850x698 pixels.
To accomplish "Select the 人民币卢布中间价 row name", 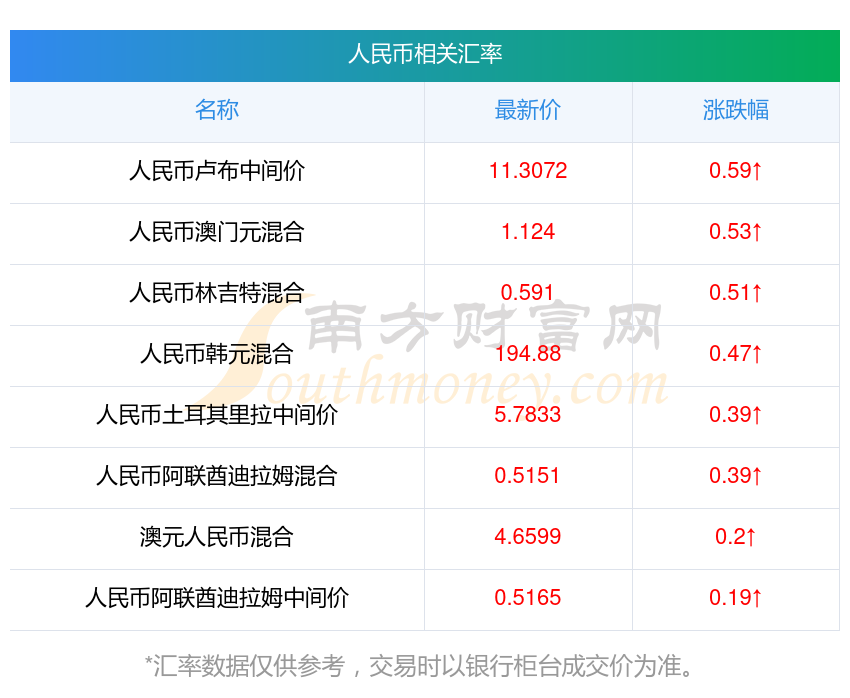I will point(217,171).
